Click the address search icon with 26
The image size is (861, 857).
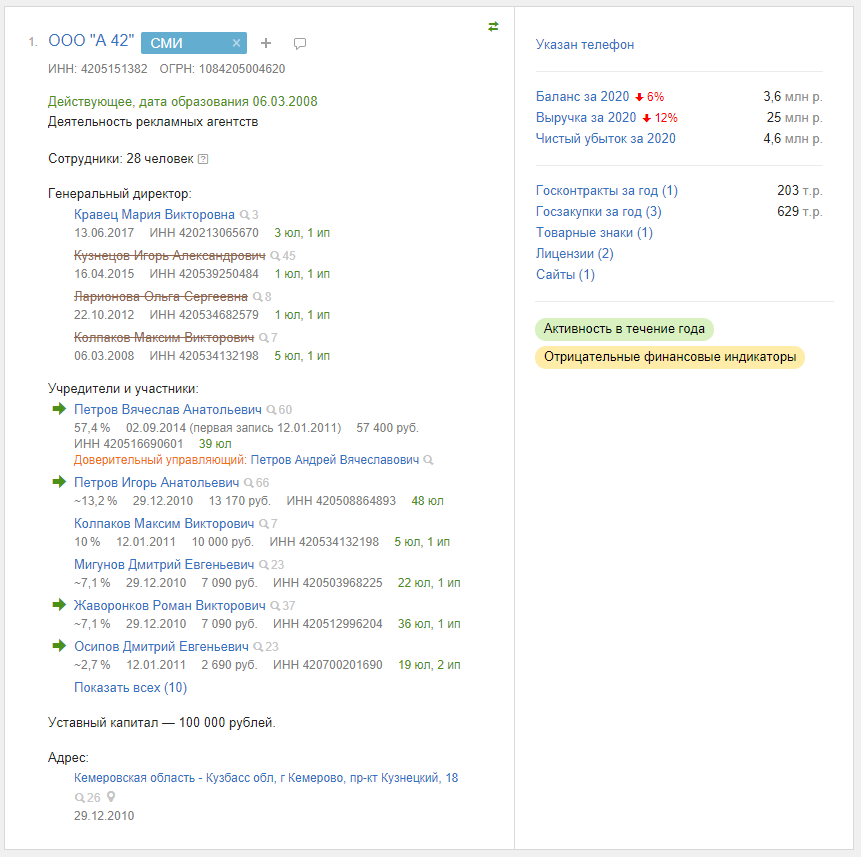(80, 797)
